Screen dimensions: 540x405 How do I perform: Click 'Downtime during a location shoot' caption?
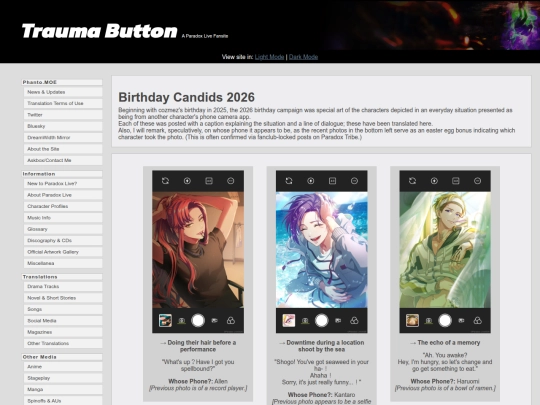322,346
